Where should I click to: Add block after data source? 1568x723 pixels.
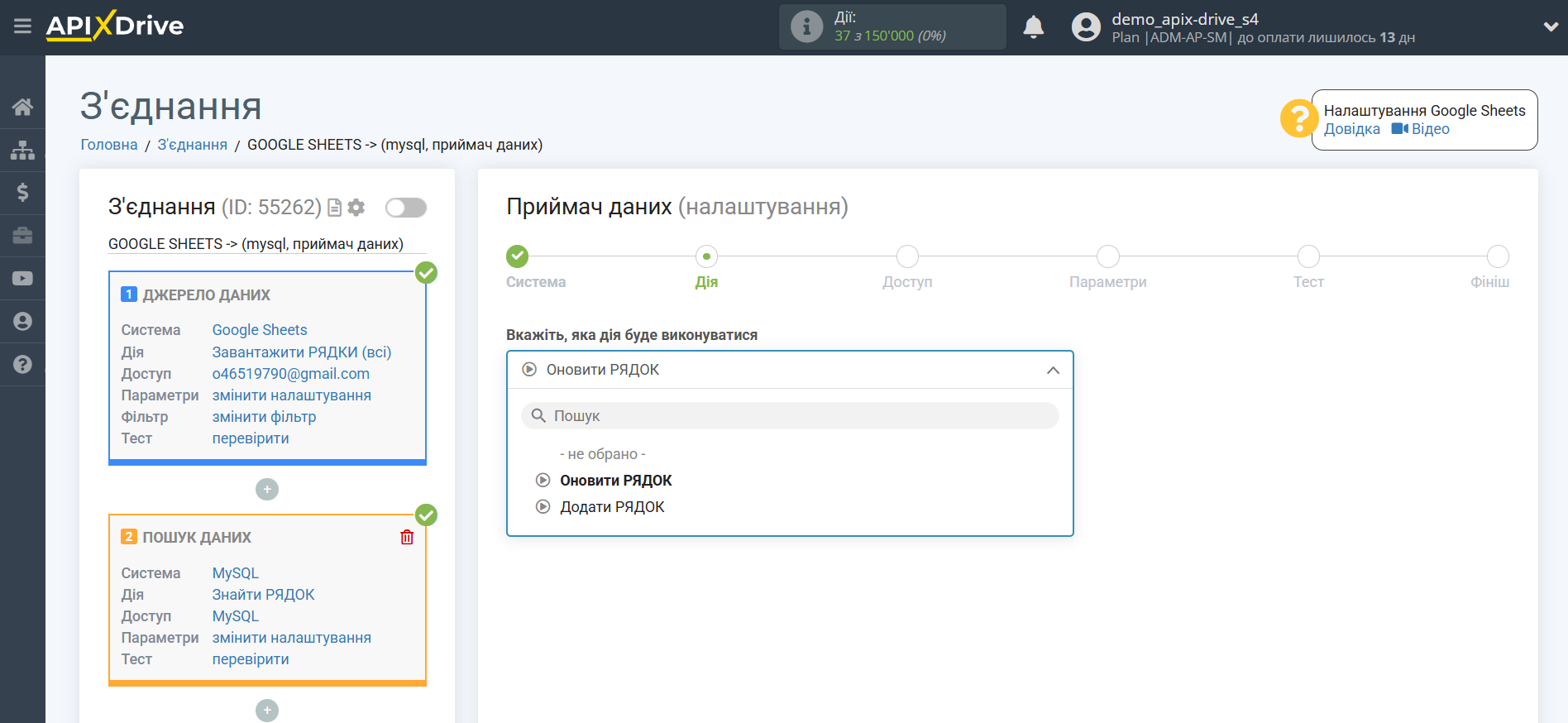point(267,490)
